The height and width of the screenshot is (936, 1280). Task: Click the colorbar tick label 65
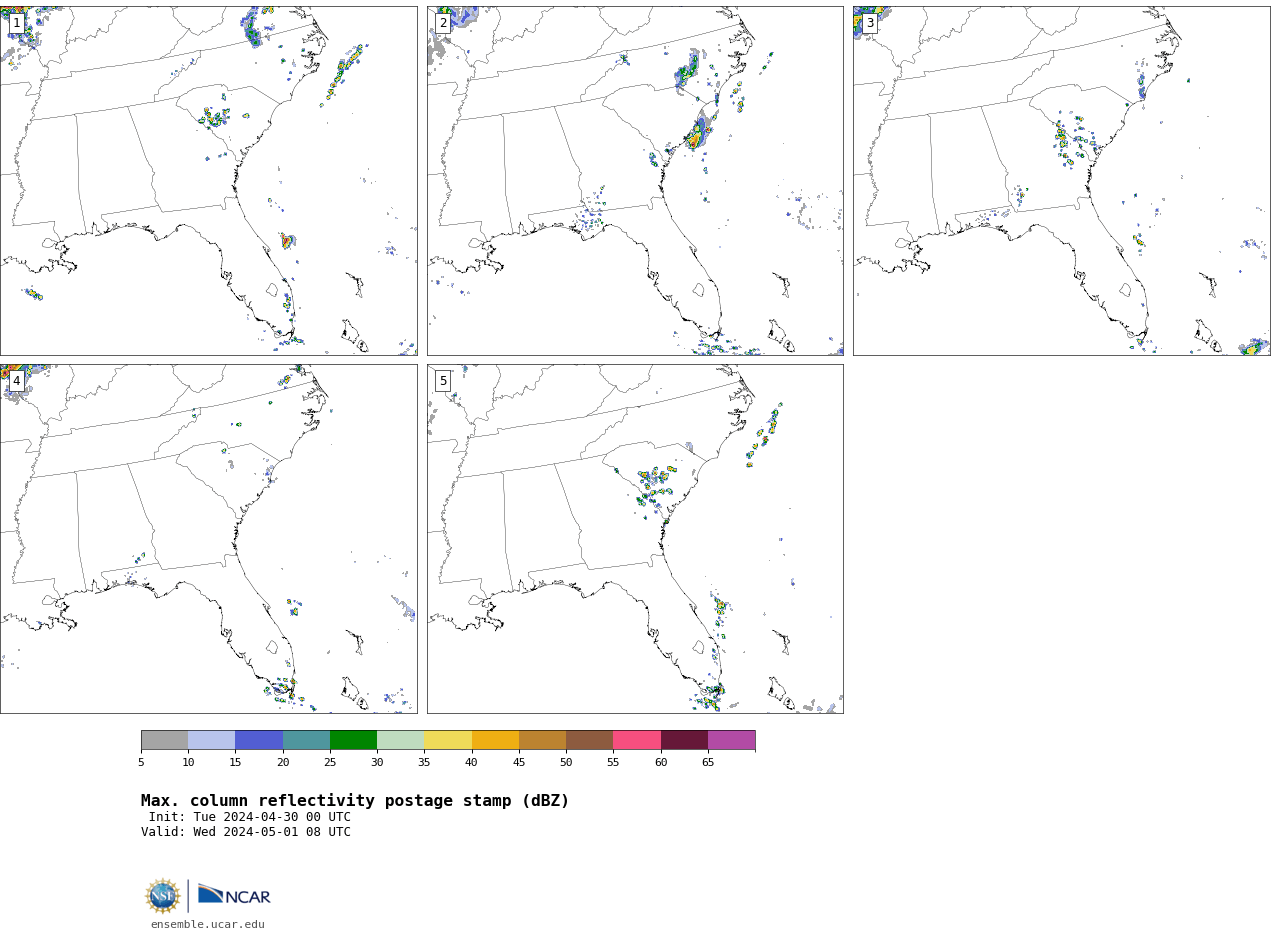(x=708, y=763)
